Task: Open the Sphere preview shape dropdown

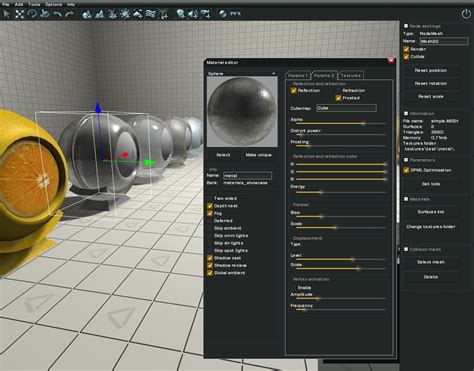Action: pos(242,73)
